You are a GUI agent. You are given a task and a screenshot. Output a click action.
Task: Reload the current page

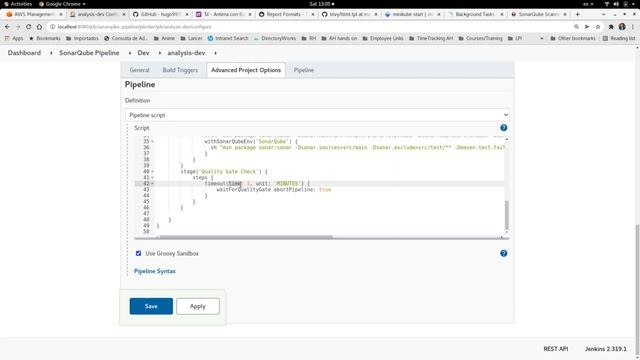tap(28, 27)
